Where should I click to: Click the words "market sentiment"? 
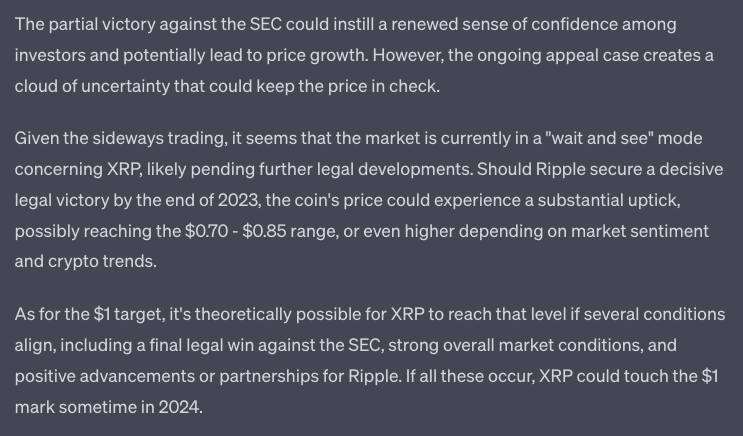(x=640, y=231)
